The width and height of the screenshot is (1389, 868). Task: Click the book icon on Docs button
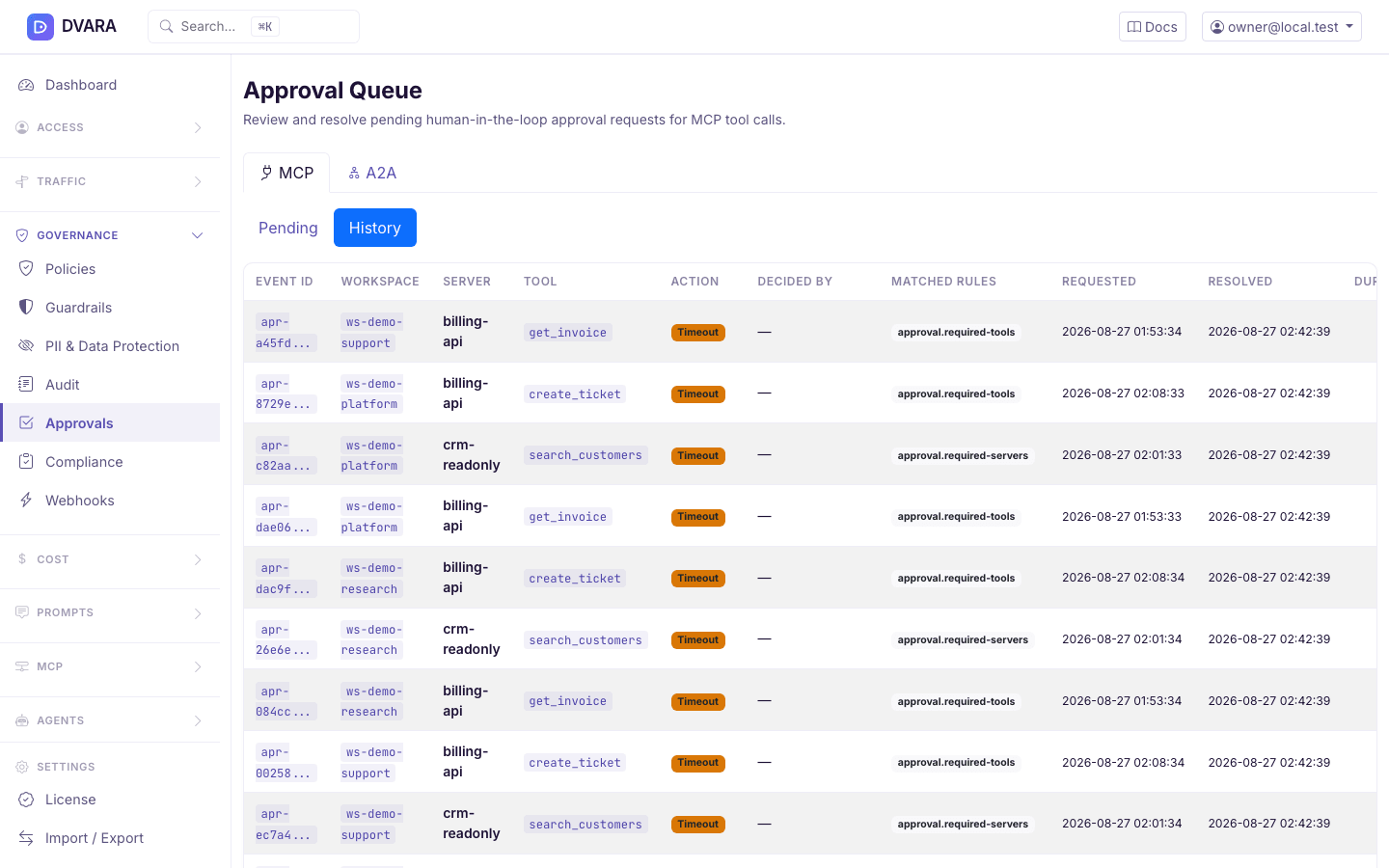click(1134, 27)
